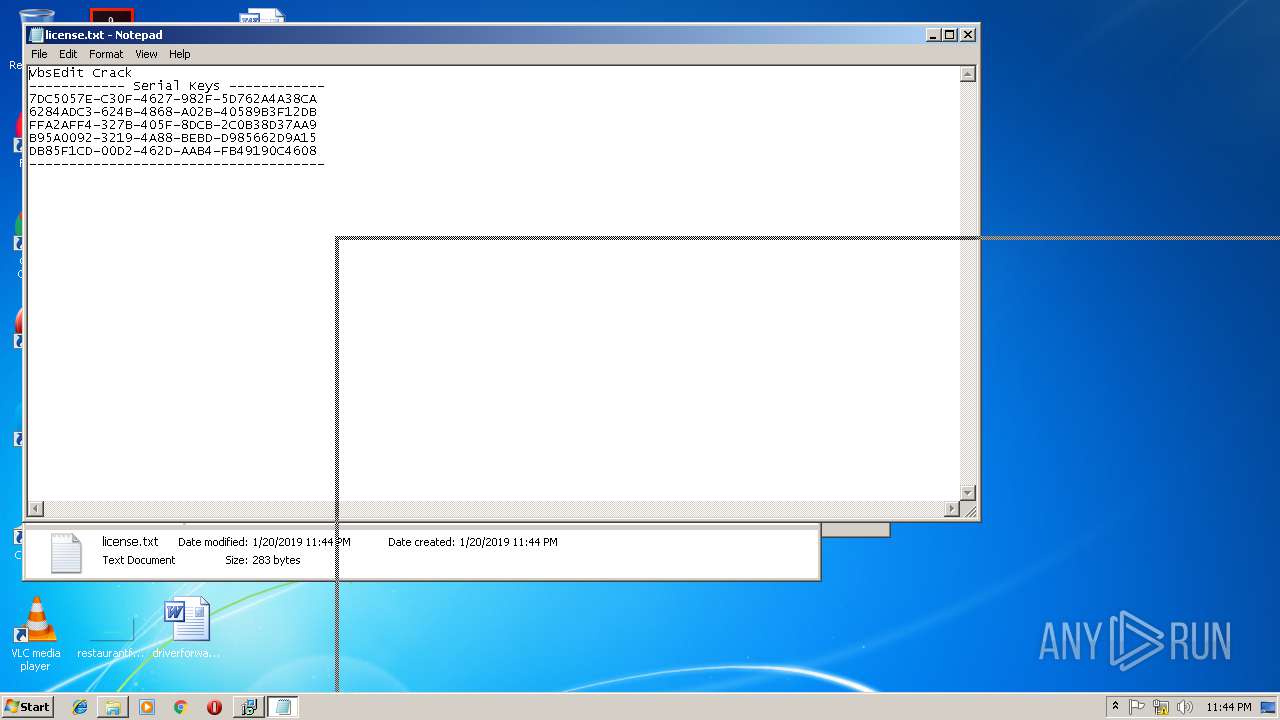Click the license.txt file icon in details pane
This screenshot has height=720, width=1280.
[66, 552]
